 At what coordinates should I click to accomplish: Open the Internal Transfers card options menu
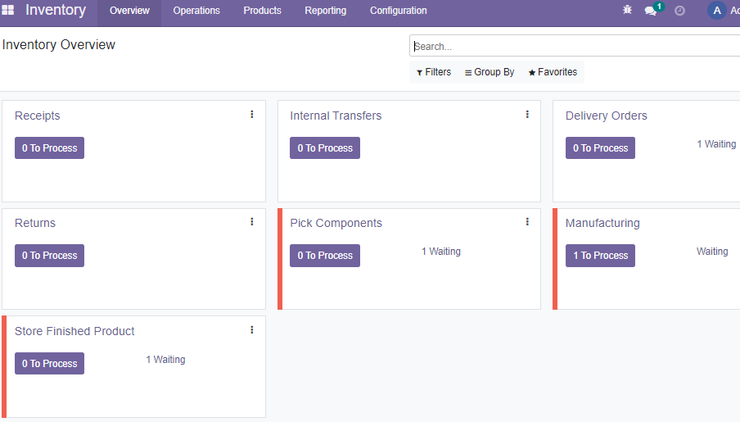pos(527,114)
